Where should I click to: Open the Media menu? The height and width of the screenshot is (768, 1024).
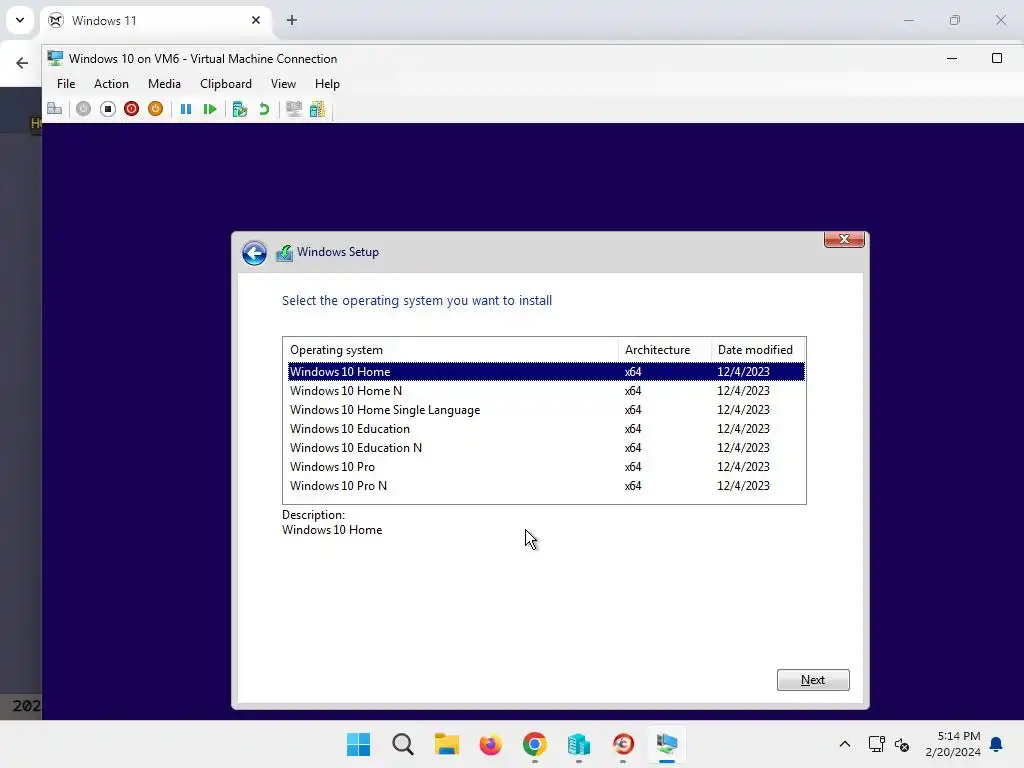[165, 84]
